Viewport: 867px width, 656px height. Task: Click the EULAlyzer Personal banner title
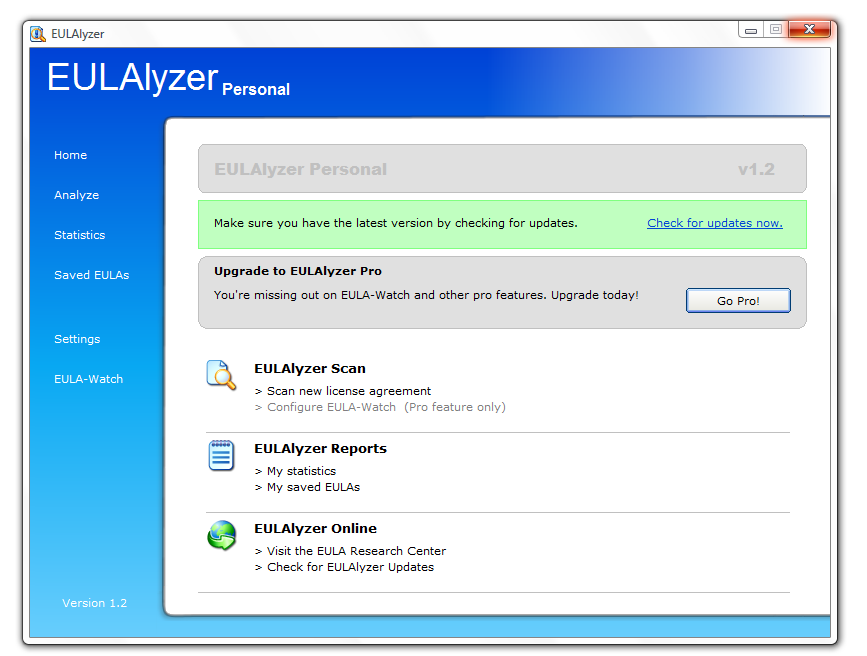(300, 169)
